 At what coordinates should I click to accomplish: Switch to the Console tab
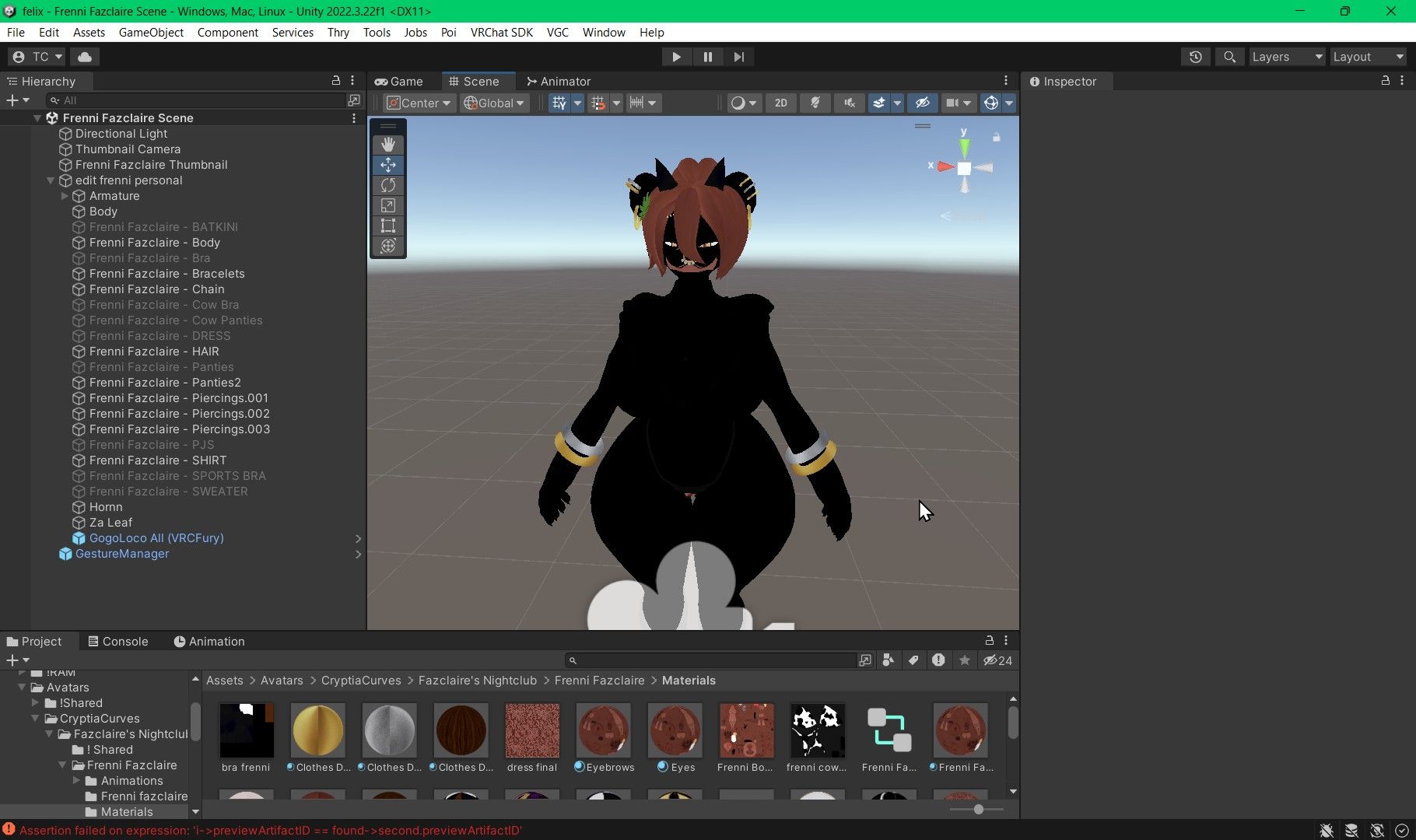(117, 642)
